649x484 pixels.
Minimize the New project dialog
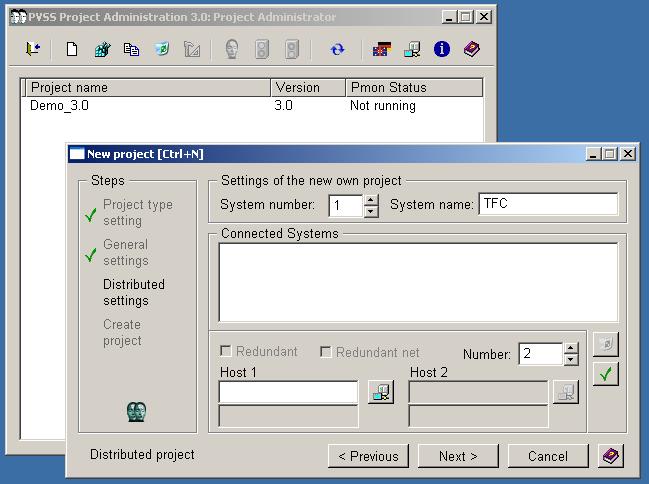coord(593,154)
